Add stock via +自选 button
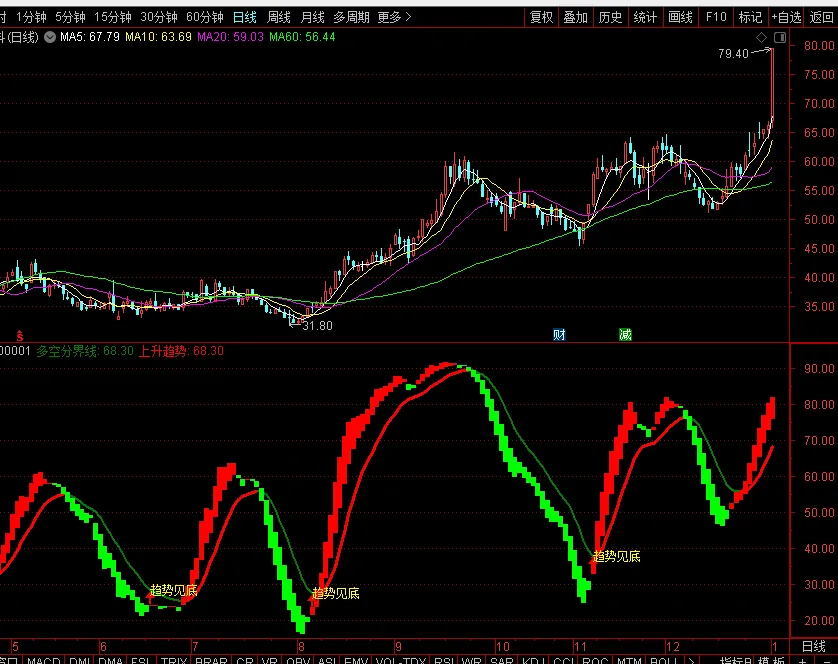 point(786,17)
